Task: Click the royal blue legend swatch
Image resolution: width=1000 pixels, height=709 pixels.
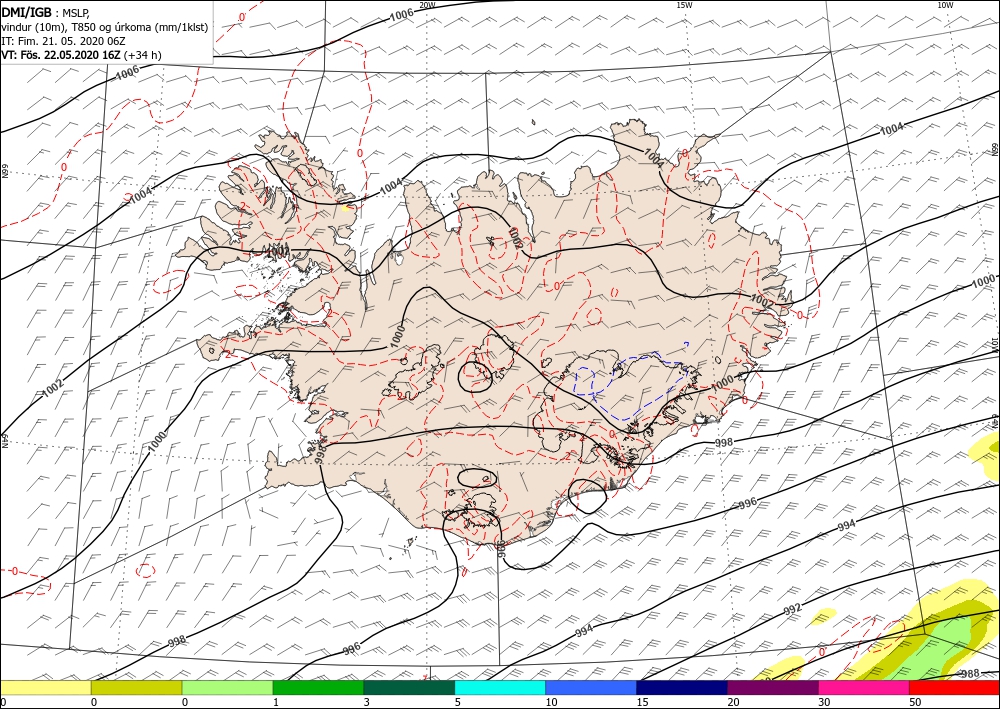Action: pyautogui.click(x=591, y=687)
